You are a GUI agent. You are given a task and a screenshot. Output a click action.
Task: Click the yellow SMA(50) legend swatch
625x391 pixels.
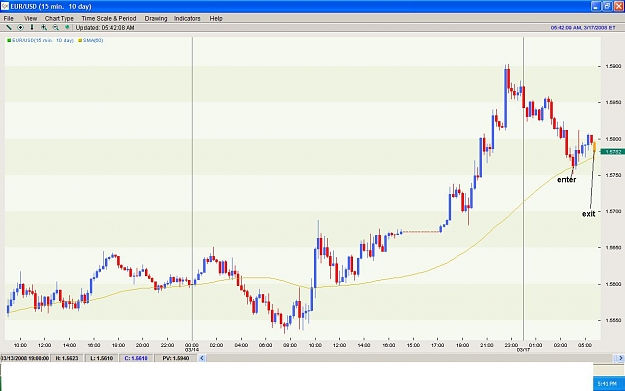pyautogui.click(x=80, y=40)
